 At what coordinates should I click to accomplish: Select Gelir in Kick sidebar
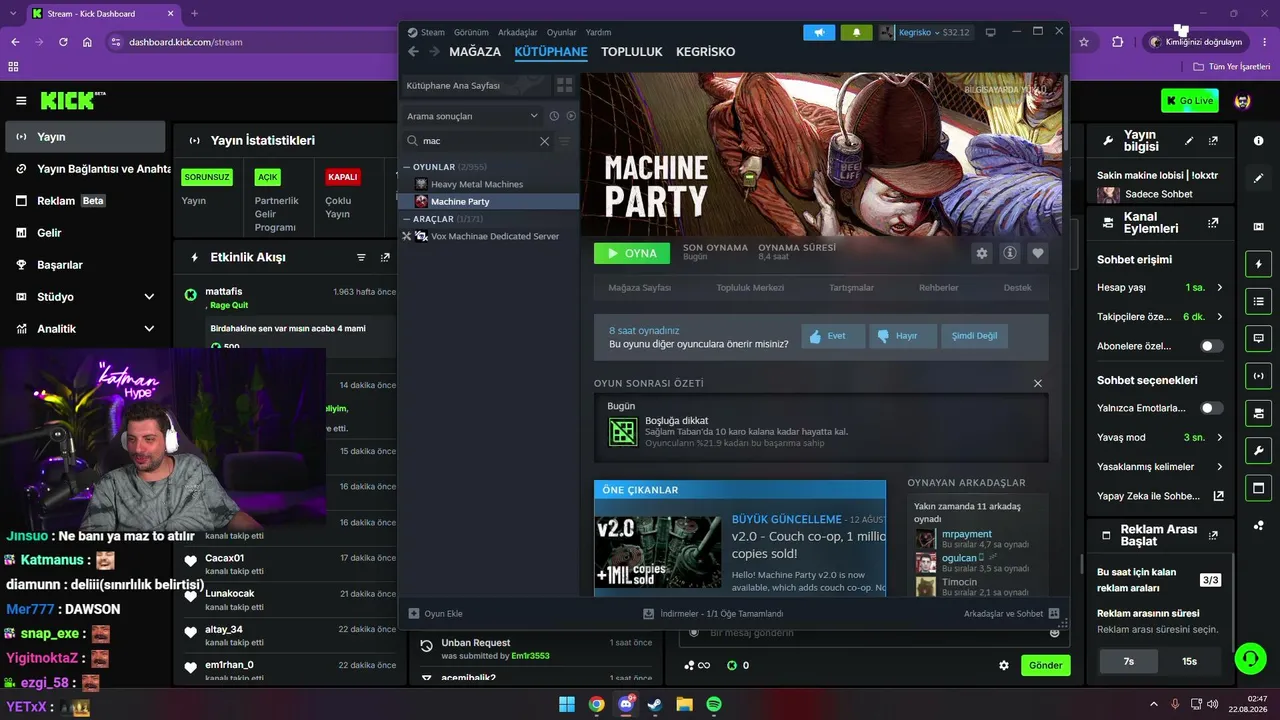[x=85, y=233]
